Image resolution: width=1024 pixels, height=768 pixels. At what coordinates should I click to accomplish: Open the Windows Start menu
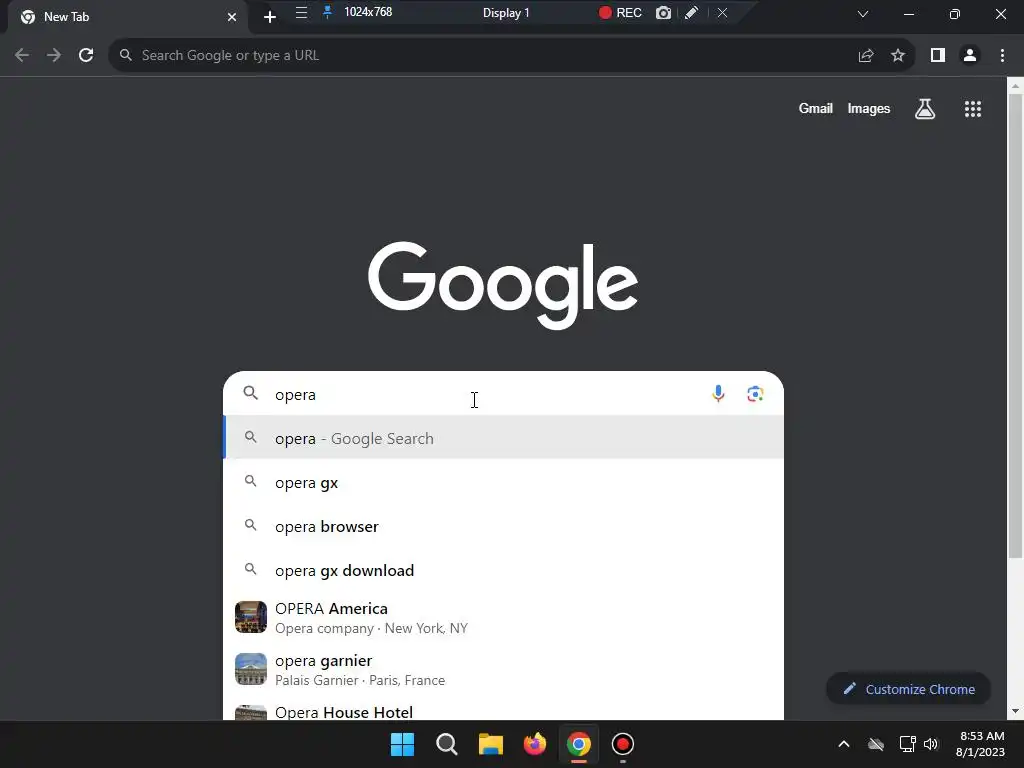402,744
